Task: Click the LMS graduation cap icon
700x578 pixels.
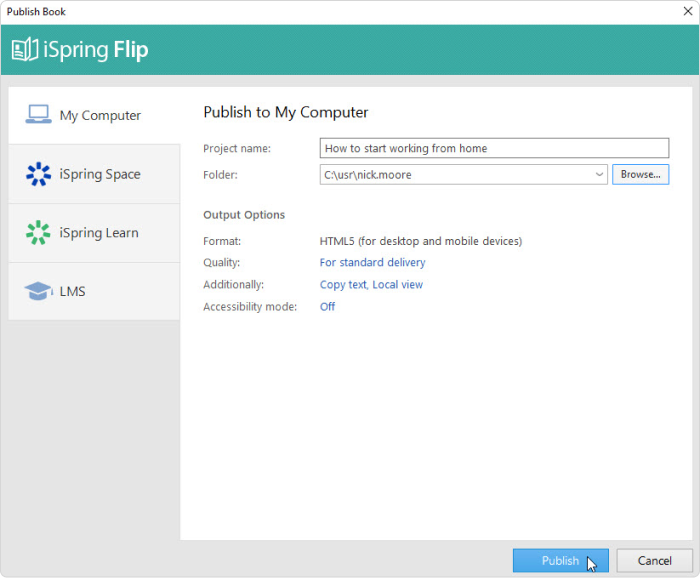Action: click(x=38, y=291)
